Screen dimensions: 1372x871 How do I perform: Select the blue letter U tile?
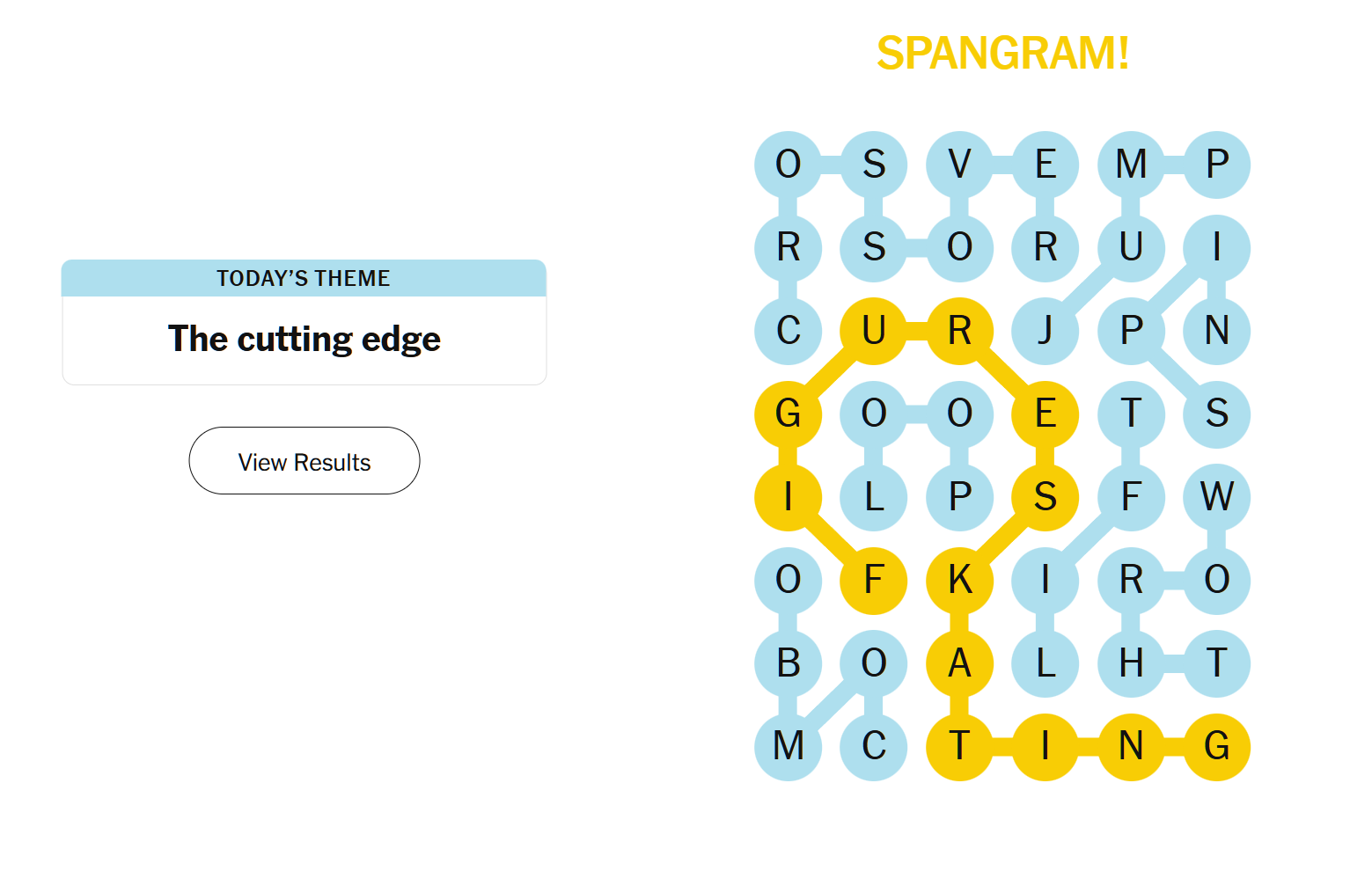point(1131,247)
